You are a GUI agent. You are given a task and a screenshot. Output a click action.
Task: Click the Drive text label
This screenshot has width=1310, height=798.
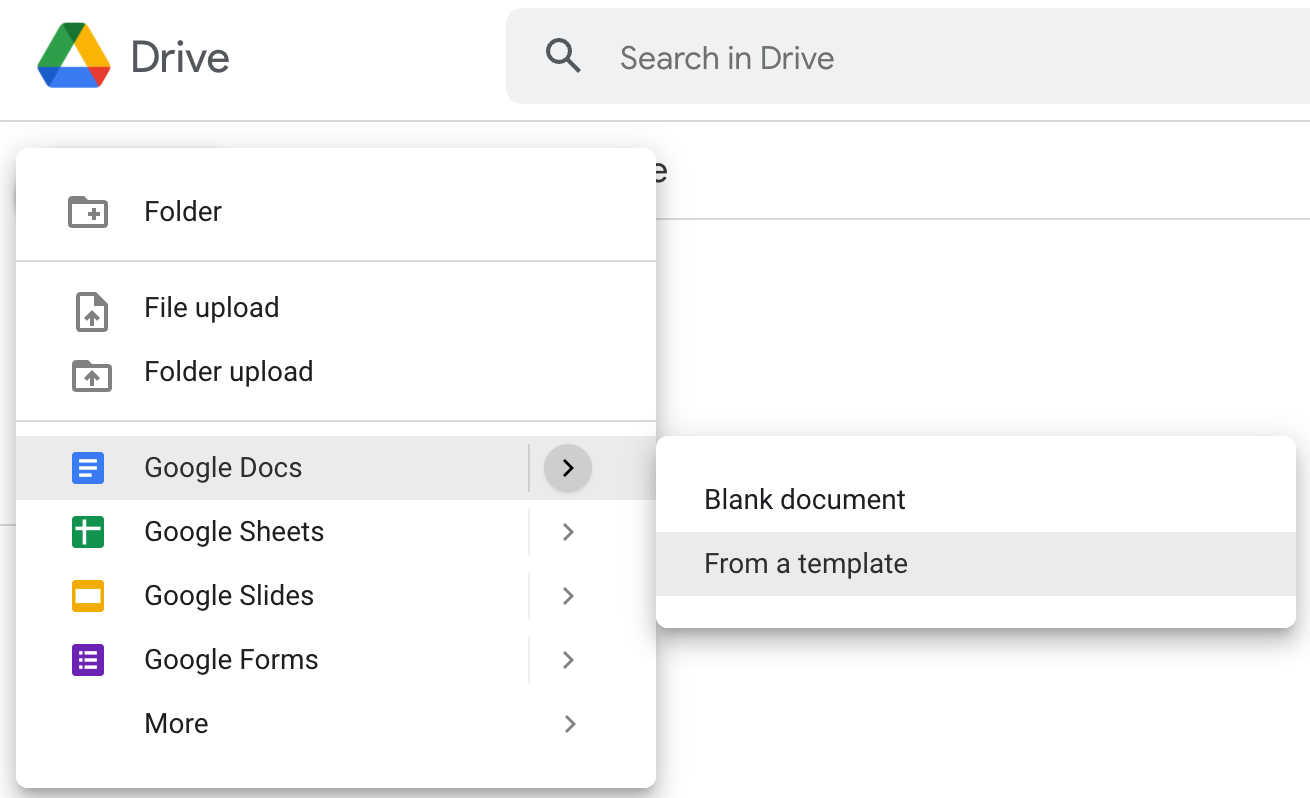(x=178, y=58)
